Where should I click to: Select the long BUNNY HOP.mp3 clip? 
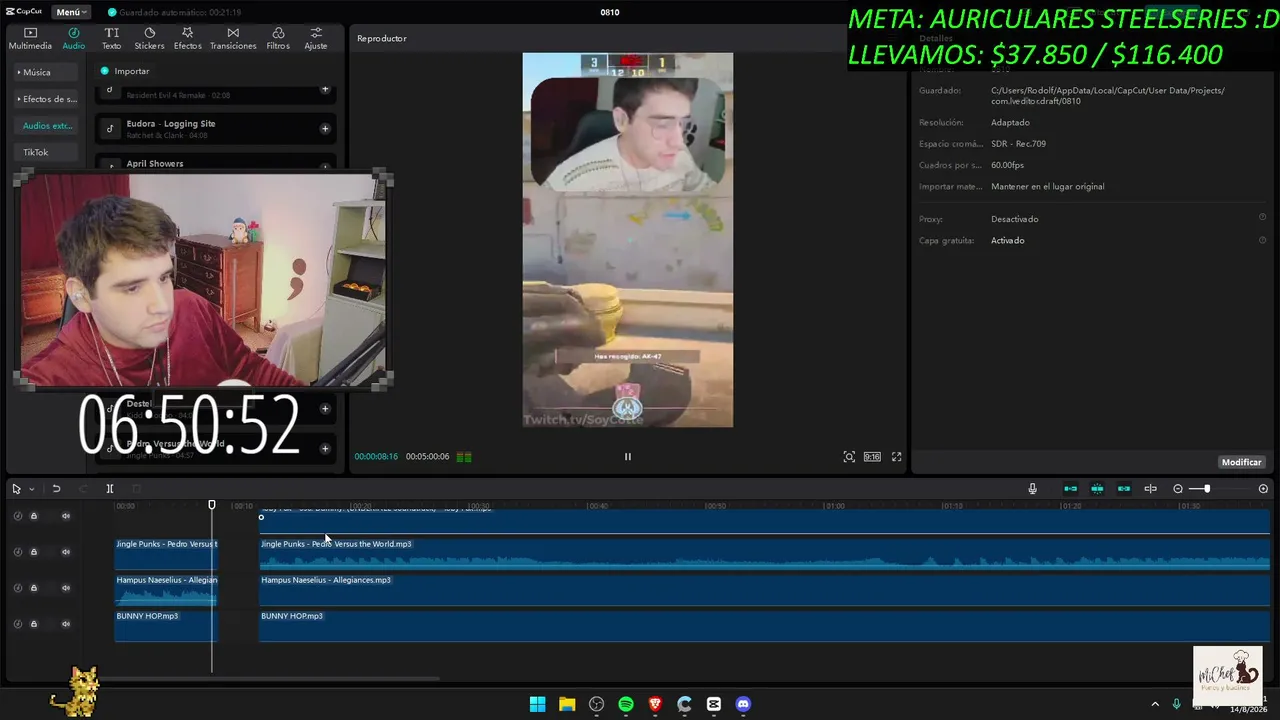click(x=764, y=625)
